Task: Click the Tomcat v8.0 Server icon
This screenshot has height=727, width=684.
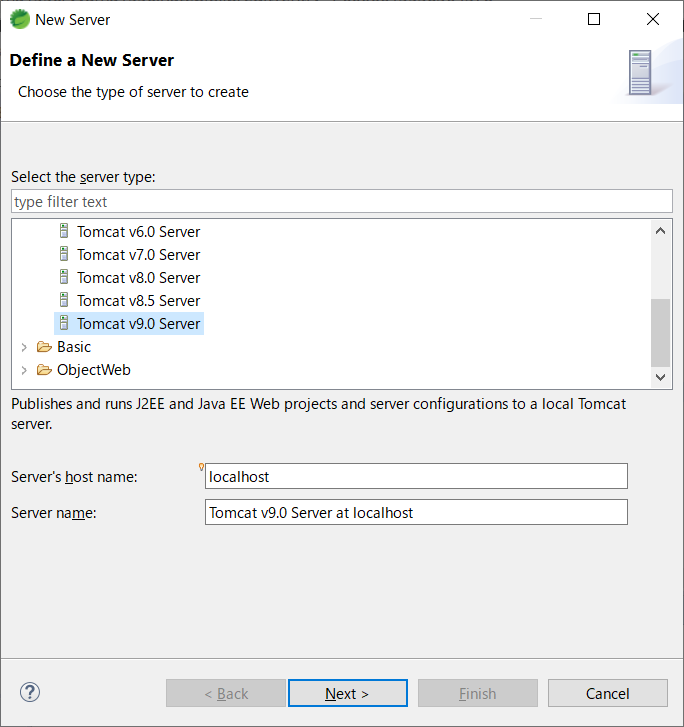Action: click(64, 277)
